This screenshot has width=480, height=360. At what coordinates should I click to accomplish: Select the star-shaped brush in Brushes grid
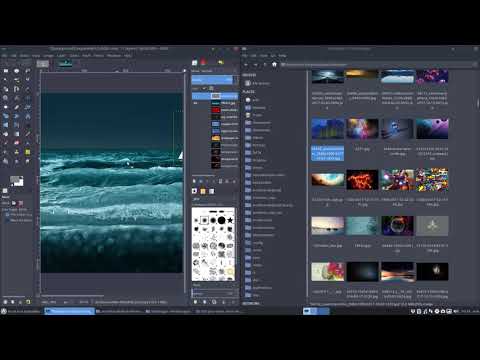point(230,220)
